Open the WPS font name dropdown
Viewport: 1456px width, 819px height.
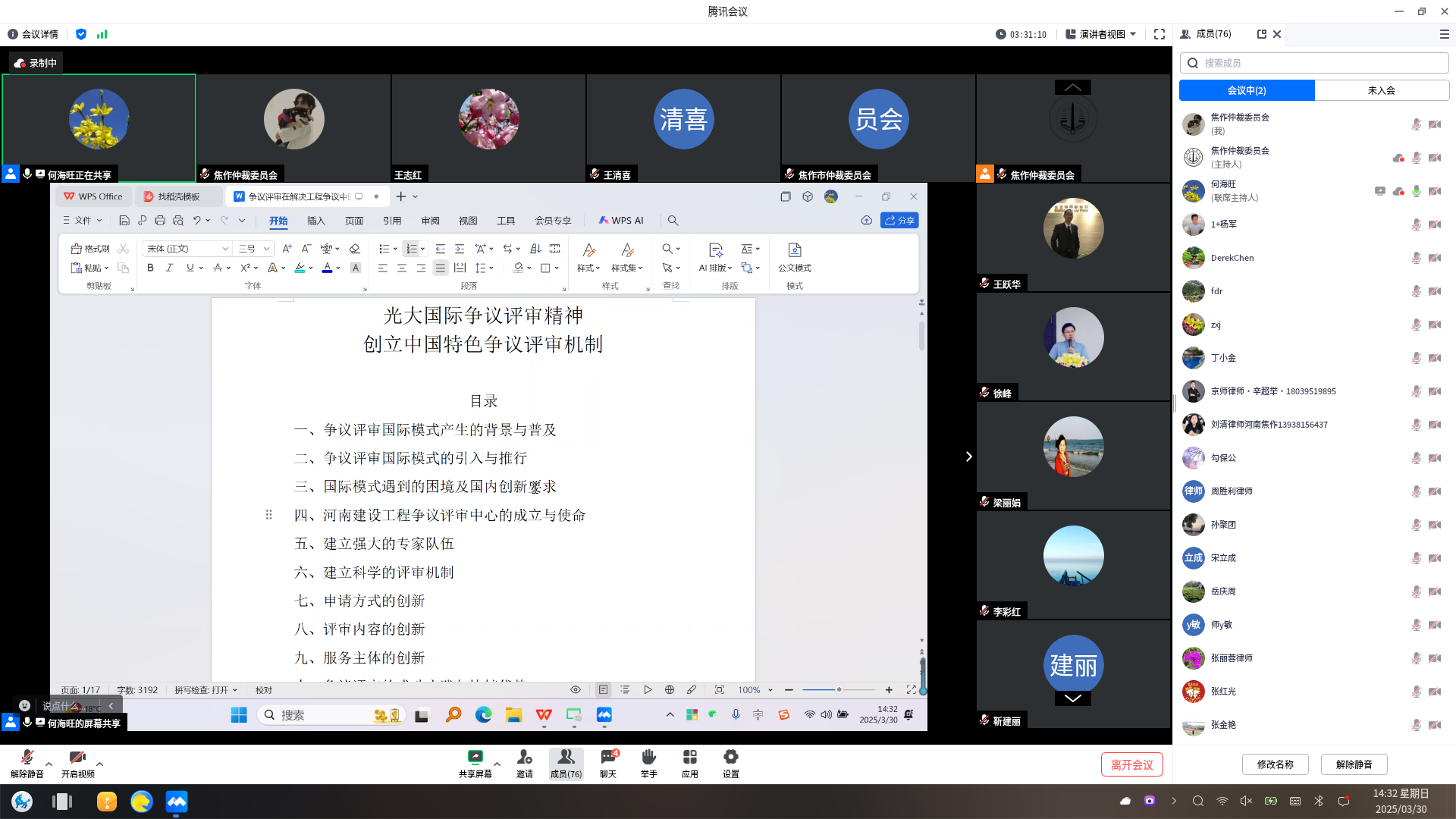tap(225, 249)
